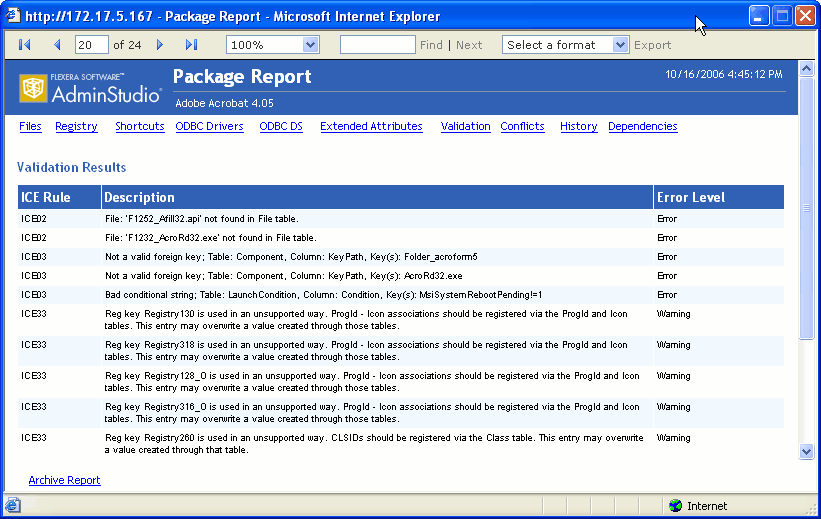Click the Archive Report link
This screenshot has height=519, width=821.
click(x=64, y=480)
